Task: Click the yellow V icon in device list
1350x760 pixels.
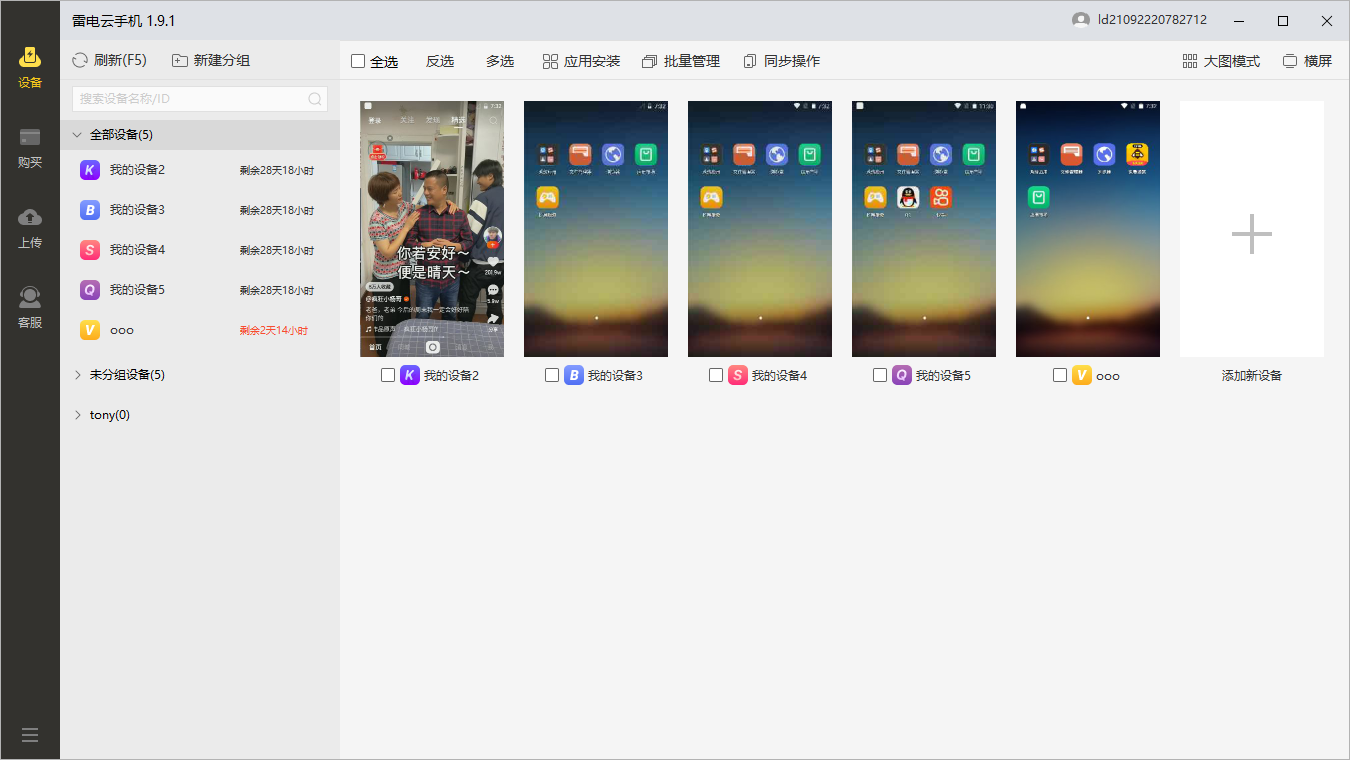Action: point(90,330)
